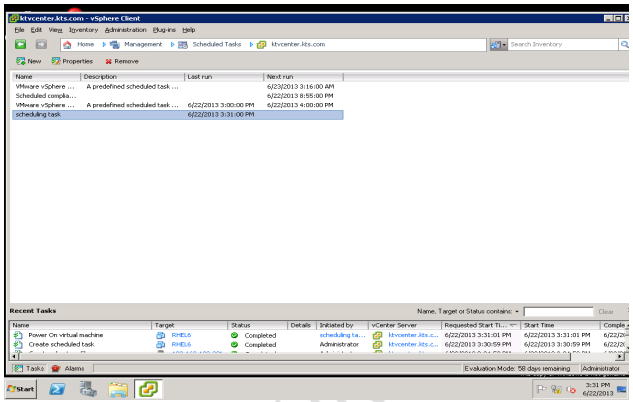Open Server Manager from the taskbar
Screen dimensions: 633x402
tap(88, 389)
